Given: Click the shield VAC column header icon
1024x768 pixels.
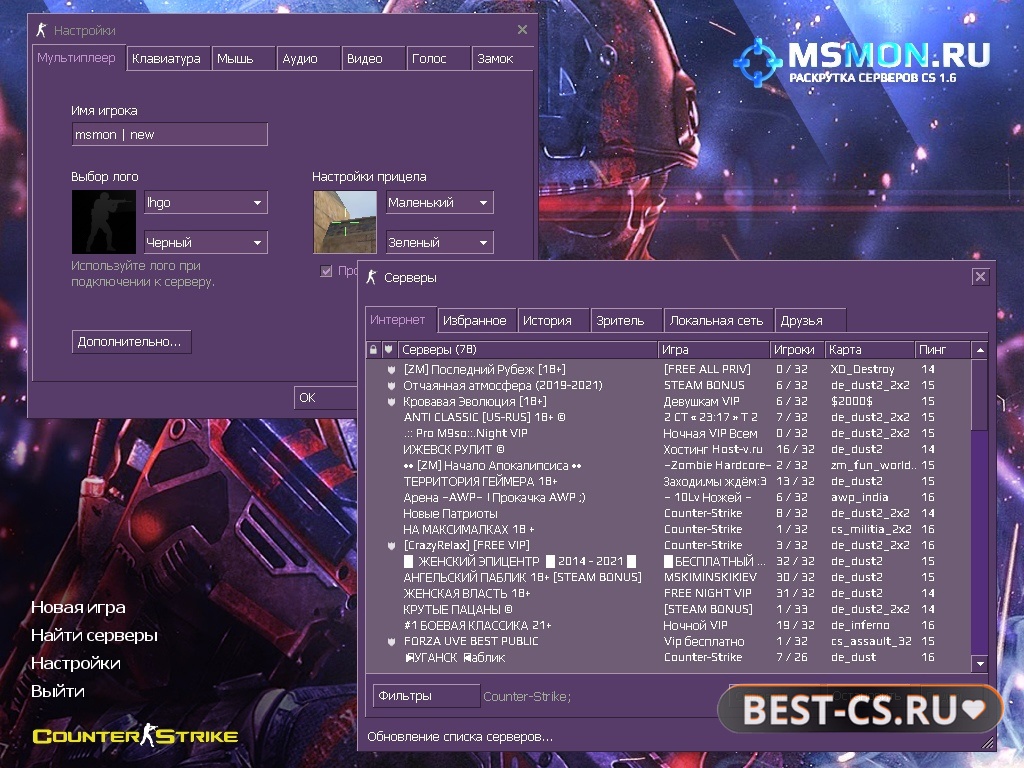Looking at the screenshot, I should coord(388,349).
